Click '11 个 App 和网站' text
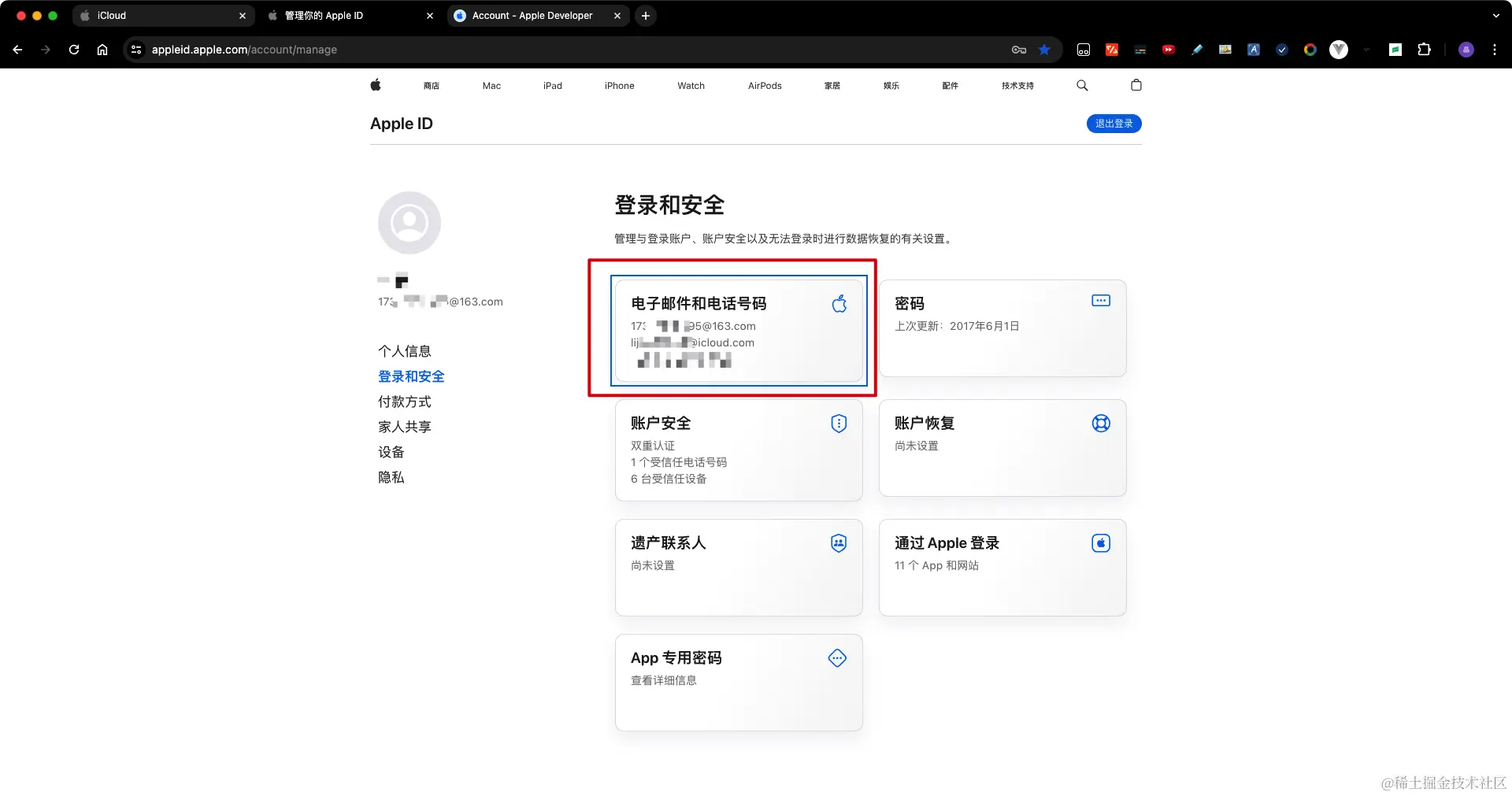The height and width of the screenshot is (796, 1512). [x=936, y=565]
